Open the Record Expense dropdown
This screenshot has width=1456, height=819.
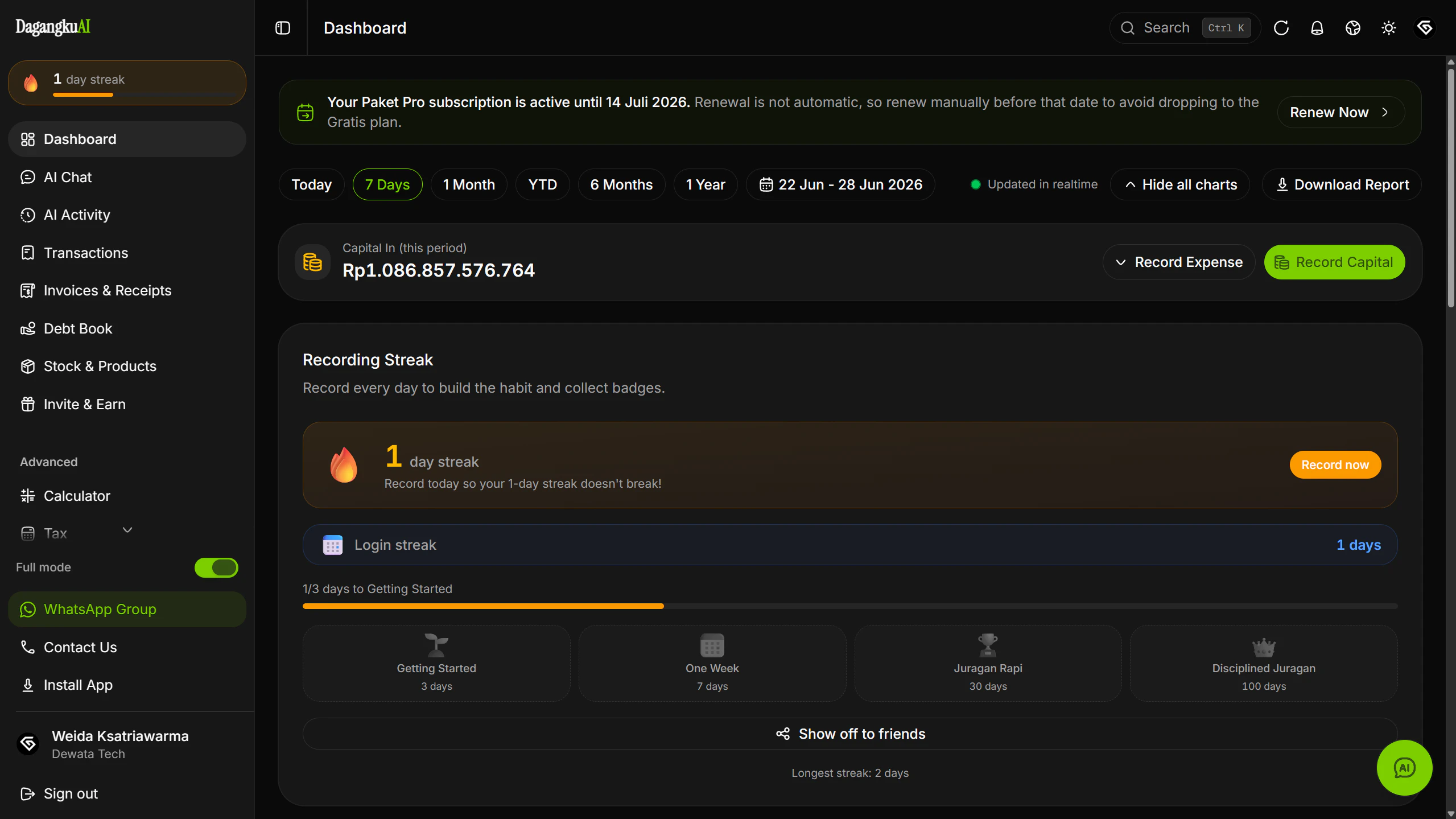click(1179, 262)
